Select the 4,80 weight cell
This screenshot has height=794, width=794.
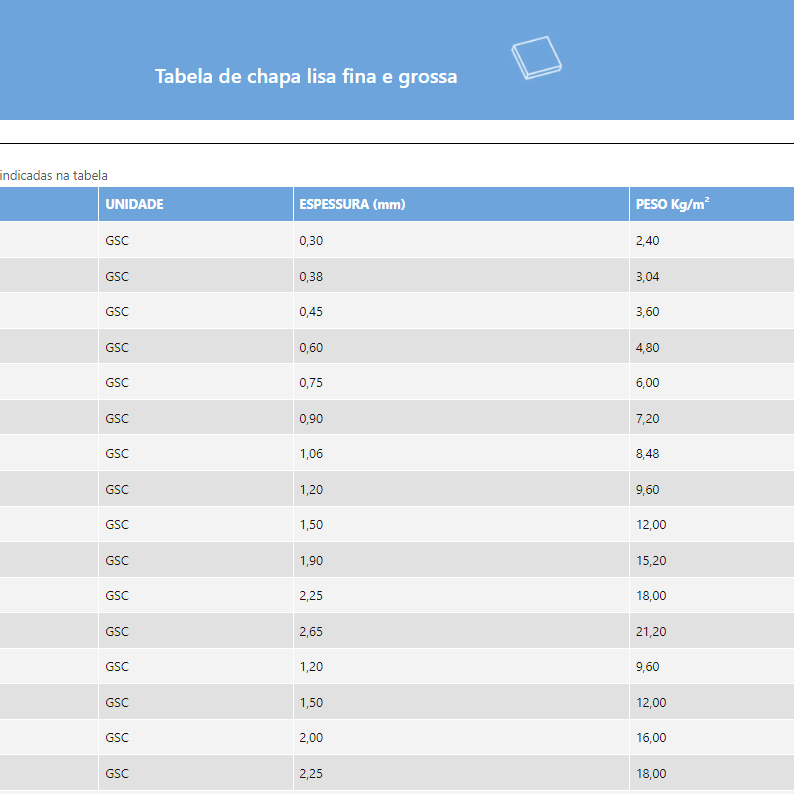tap(648, 347)
